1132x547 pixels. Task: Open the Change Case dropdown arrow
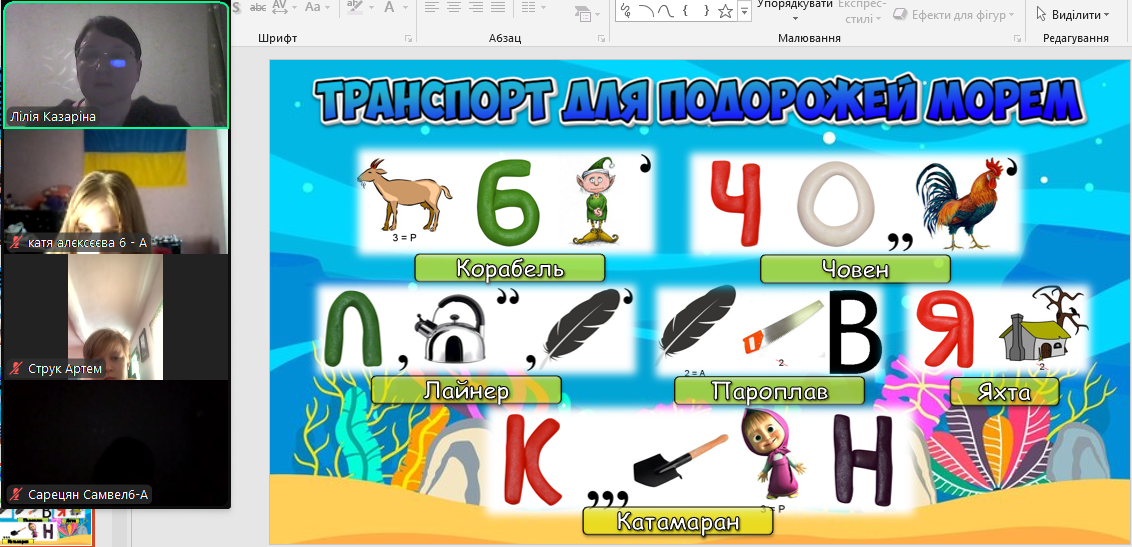pyautogui.click(x=327, y=7)
